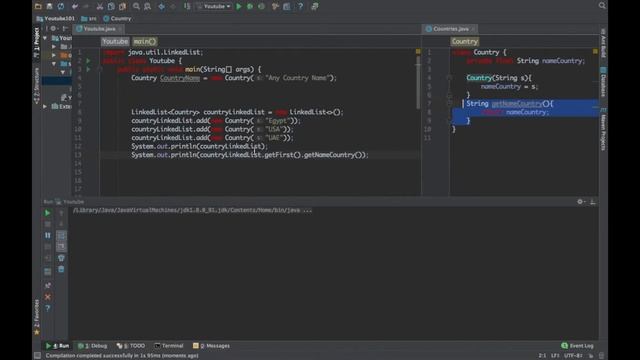Click highlighted getNameCountry method in Country class
The image size is (640, 360).
(x=517, y=104)
